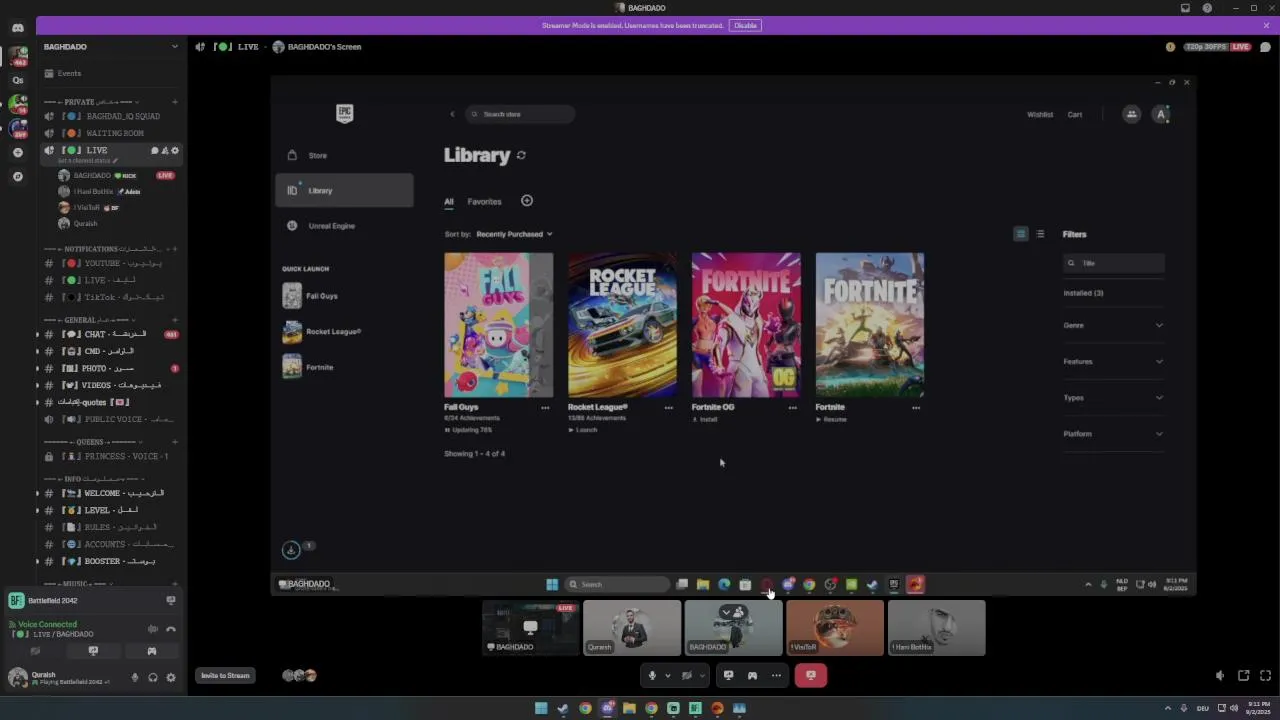1280x720 pixels.
Task: Click Share Your Screen button in voice panel
Action: tap(93, 651)
